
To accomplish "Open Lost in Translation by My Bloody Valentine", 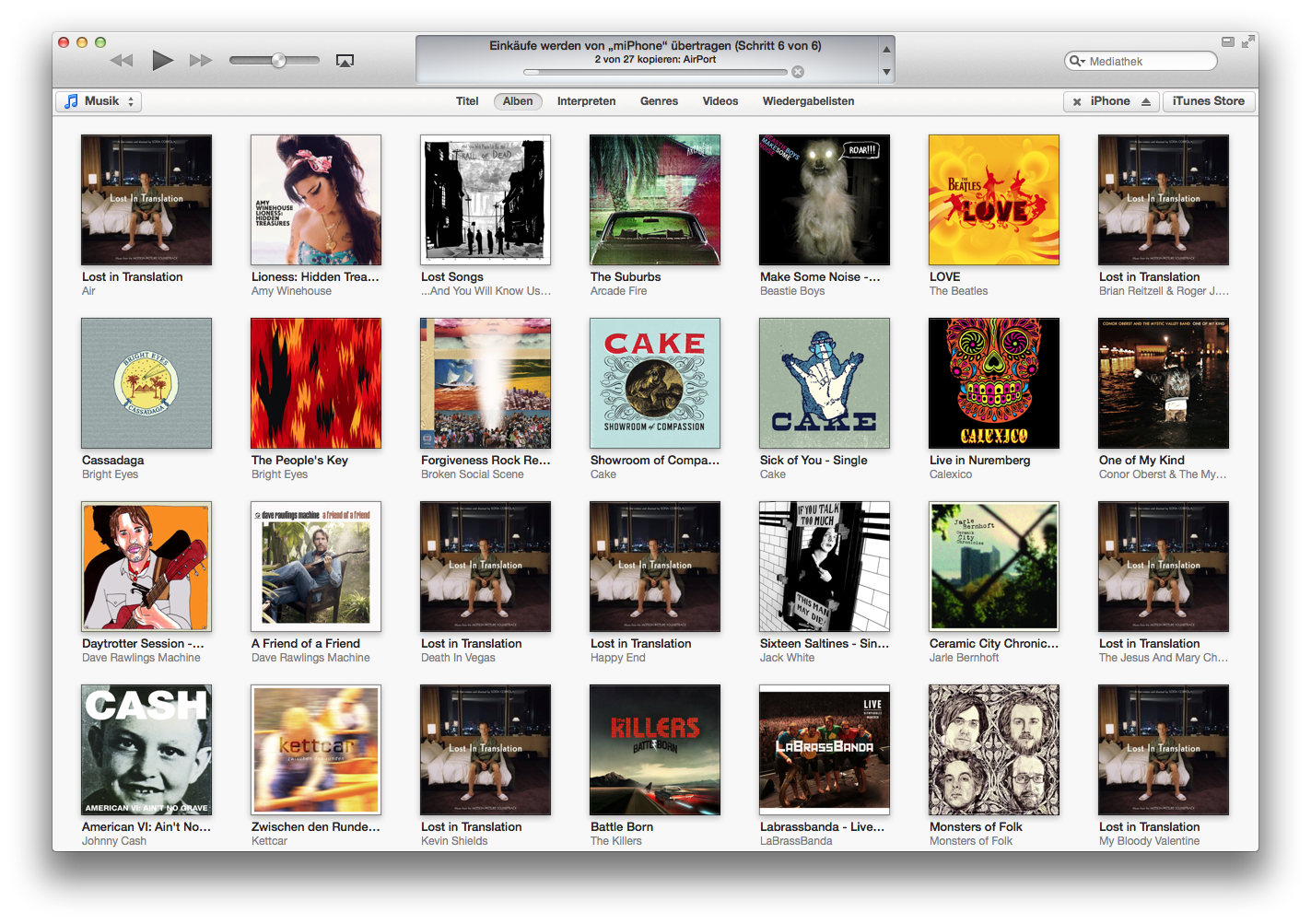I will pyautogui.click(x=1164, y=750).
